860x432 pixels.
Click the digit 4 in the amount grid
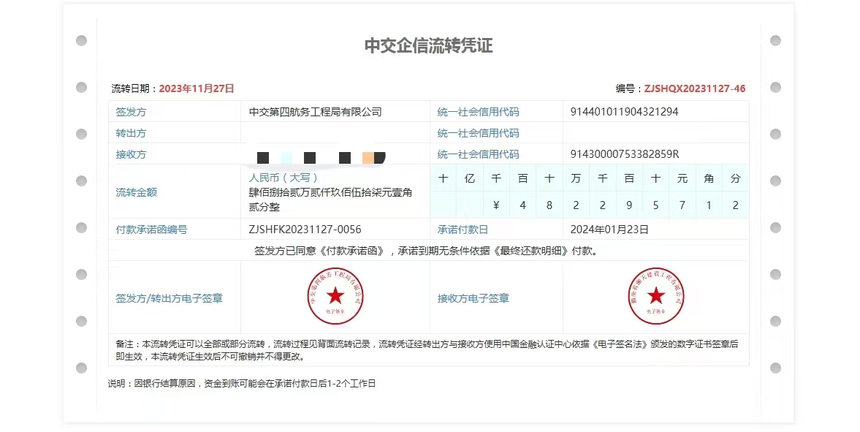pyautogui.click(x=523, y=205)
